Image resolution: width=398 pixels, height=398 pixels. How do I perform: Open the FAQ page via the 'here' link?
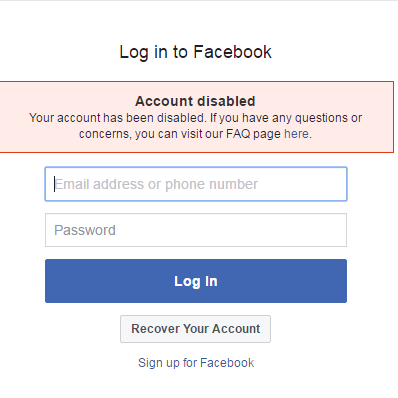[x=296, y=134]
